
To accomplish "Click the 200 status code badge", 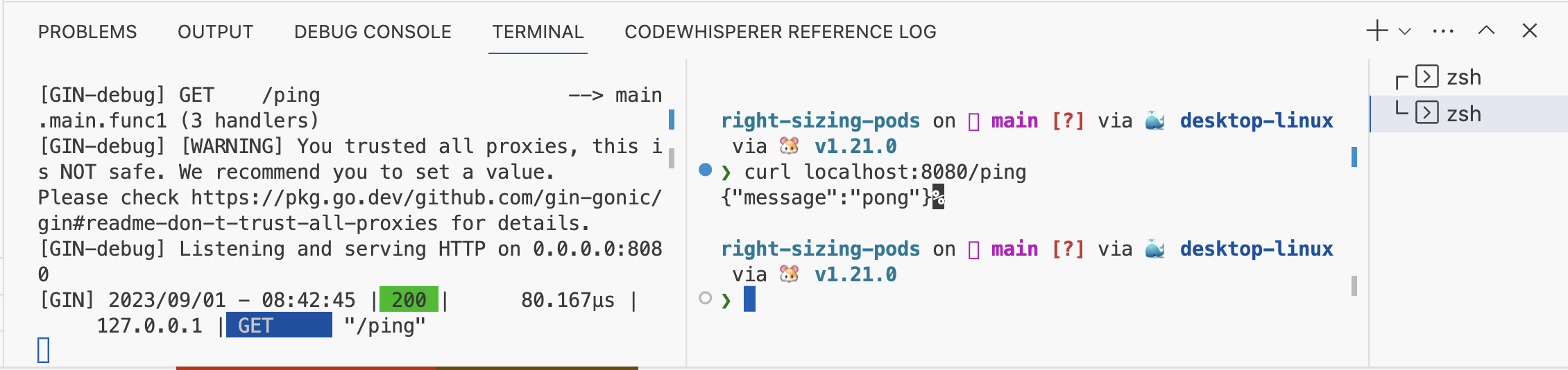I will click(409, 299).
